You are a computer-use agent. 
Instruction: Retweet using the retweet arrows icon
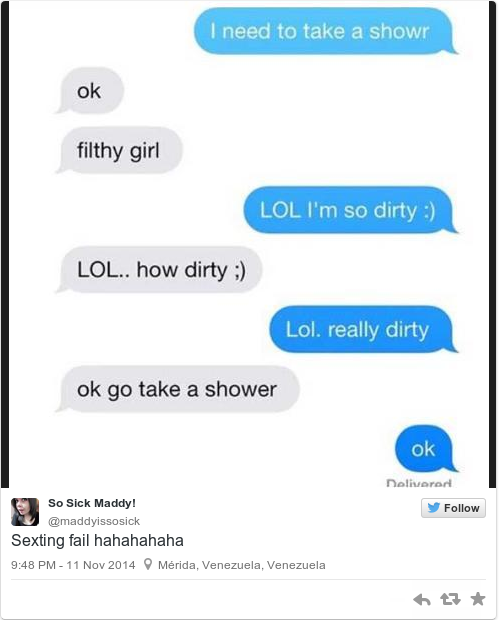tap(451, 599)
